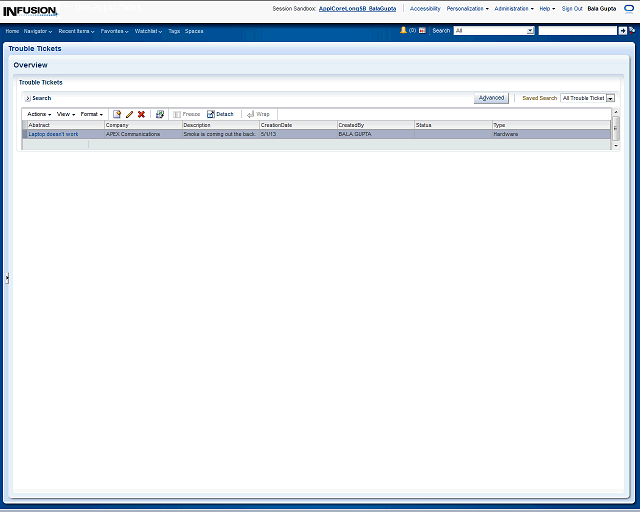Open the notifications bell icon
Screen dimensions: 640x512
pos(403,30)
